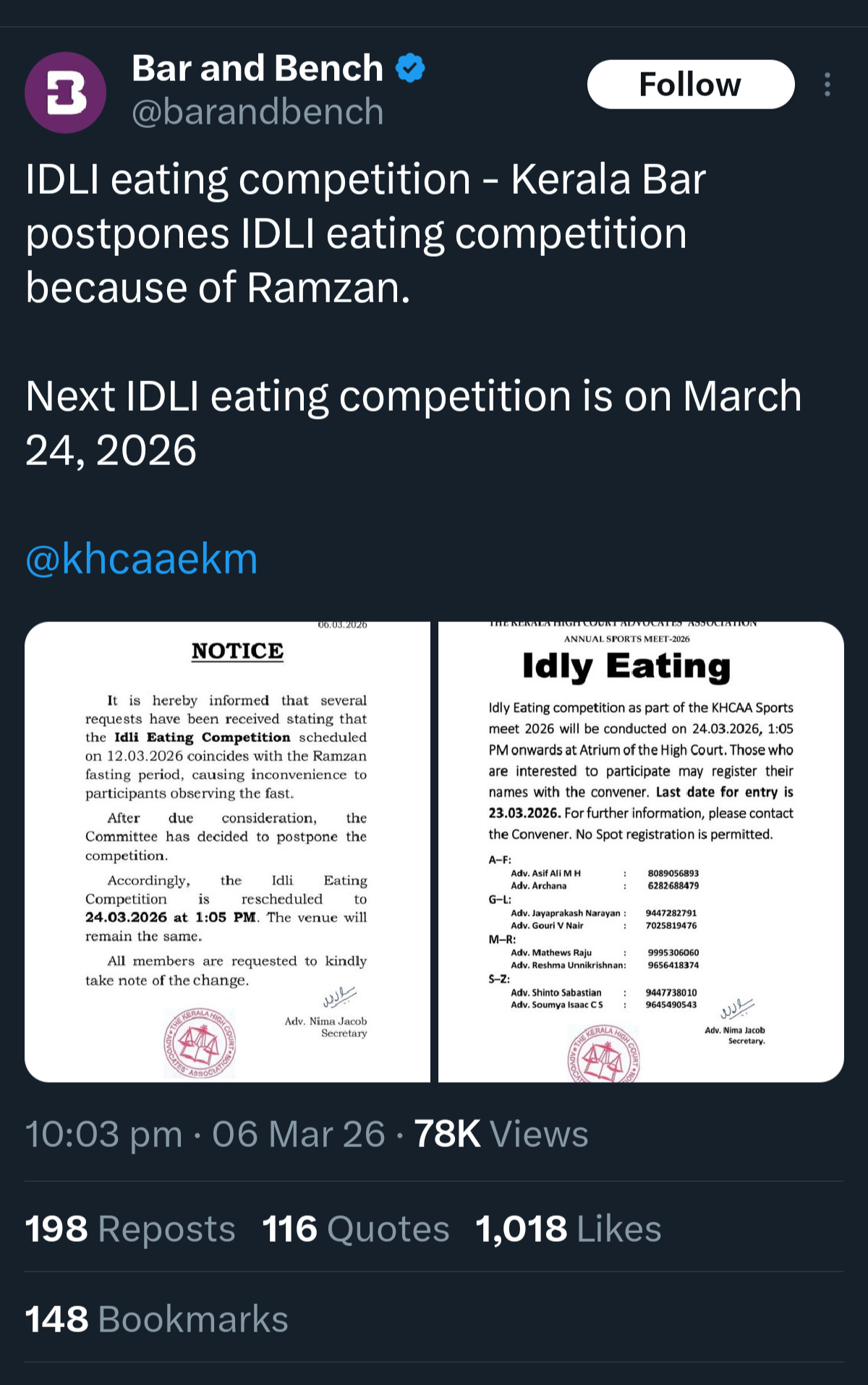Open the 78K Views analytics
The height and width of the screenshot is (1385, 868).
(x=501, y=1134)
